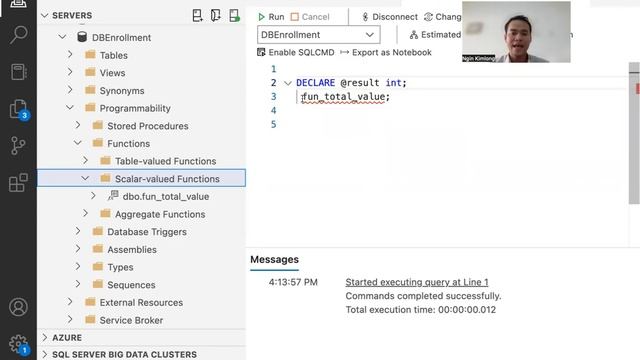This screenshot has width=640, height=360.
Task: Click the @result variable on line 2
Action: (360, 83)
